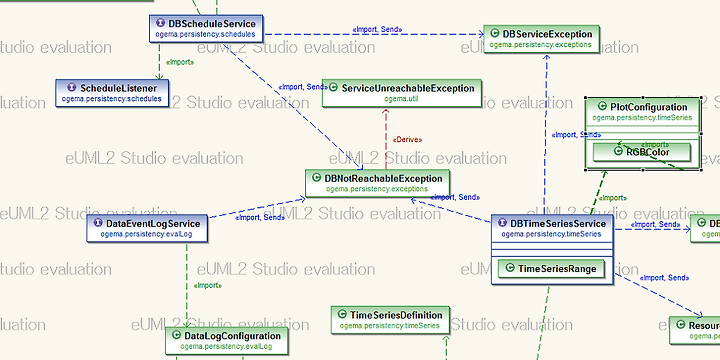Select the DBScheduleService interface box

206,28
